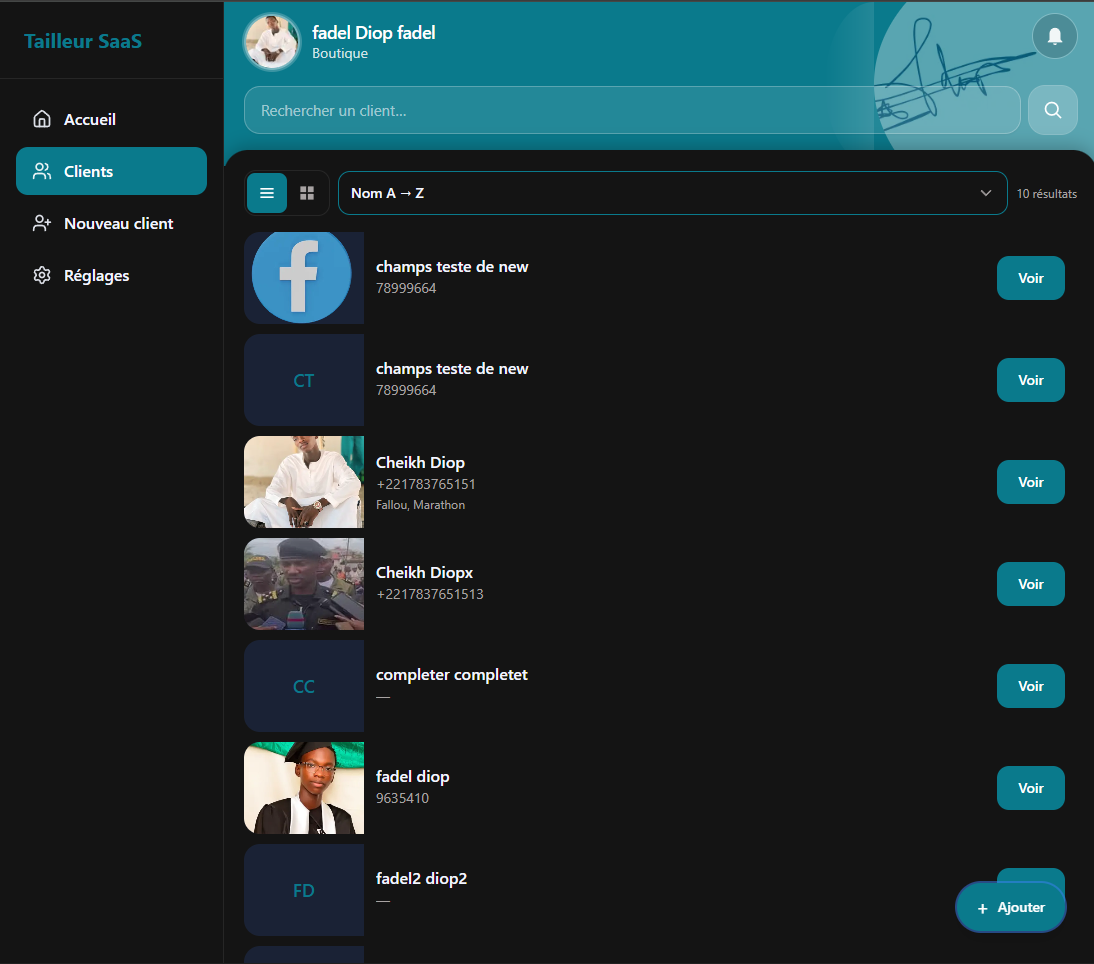View the completer completet client

pyautogui.click(x=1030, y=686)
